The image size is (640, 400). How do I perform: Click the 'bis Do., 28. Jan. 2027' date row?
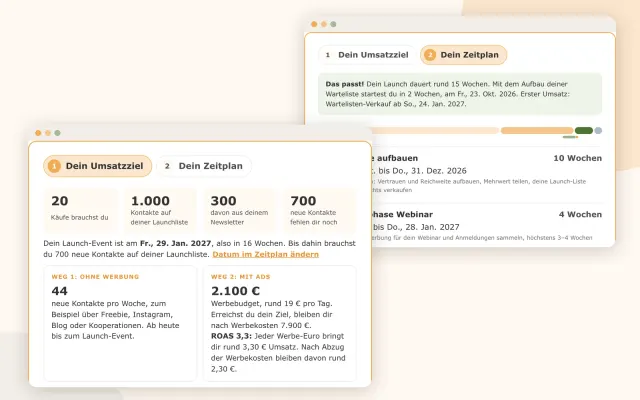pyautogui.click(x=416, y=227)
